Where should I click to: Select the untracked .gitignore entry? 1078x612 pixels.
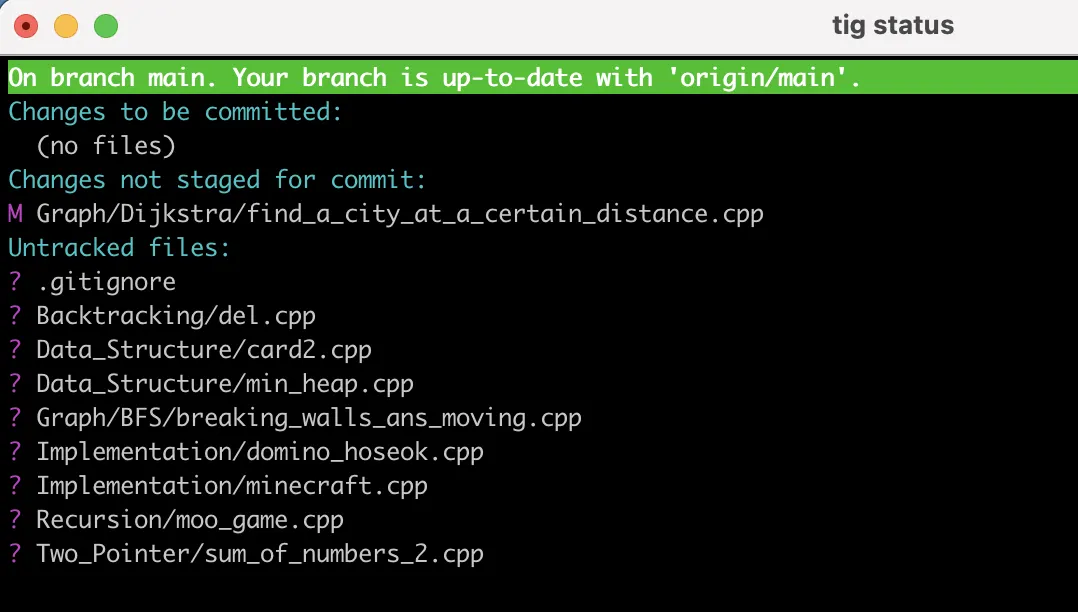106,282
